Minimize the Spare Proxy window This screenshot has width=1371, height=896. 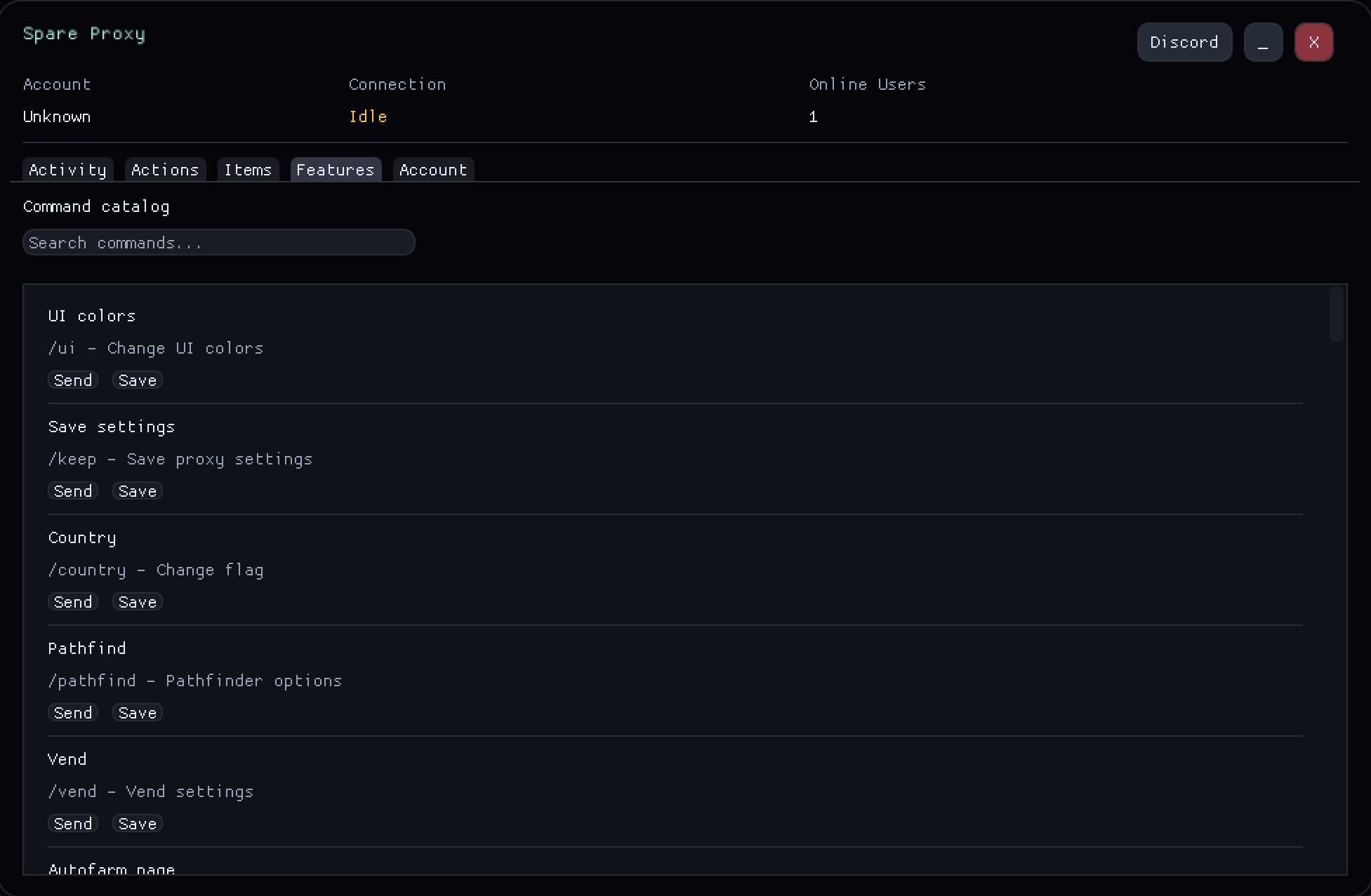point(1262,42)
